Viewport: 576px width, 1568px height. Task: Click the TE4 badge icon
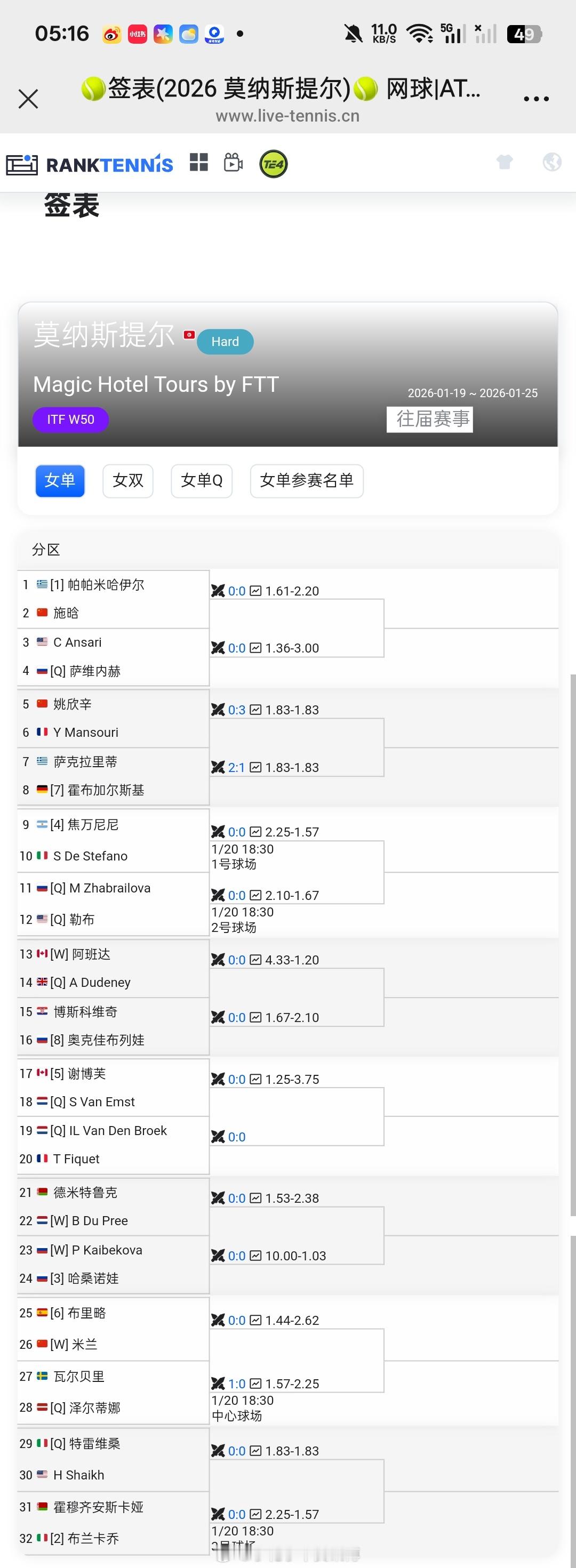273,163
